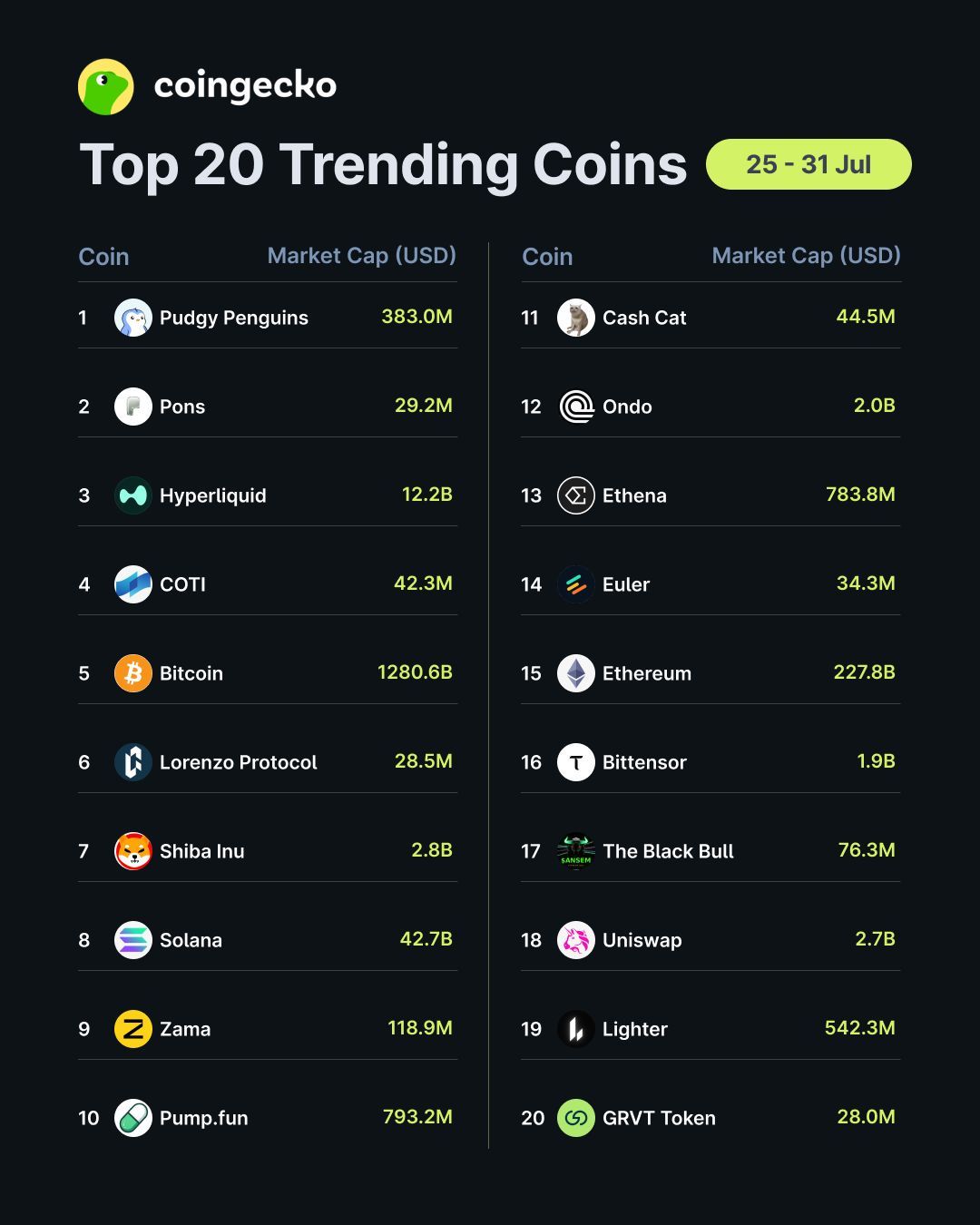Open the Lorenzo Protocol coin name
This screenshot has height=1225, width=980.
239,762
